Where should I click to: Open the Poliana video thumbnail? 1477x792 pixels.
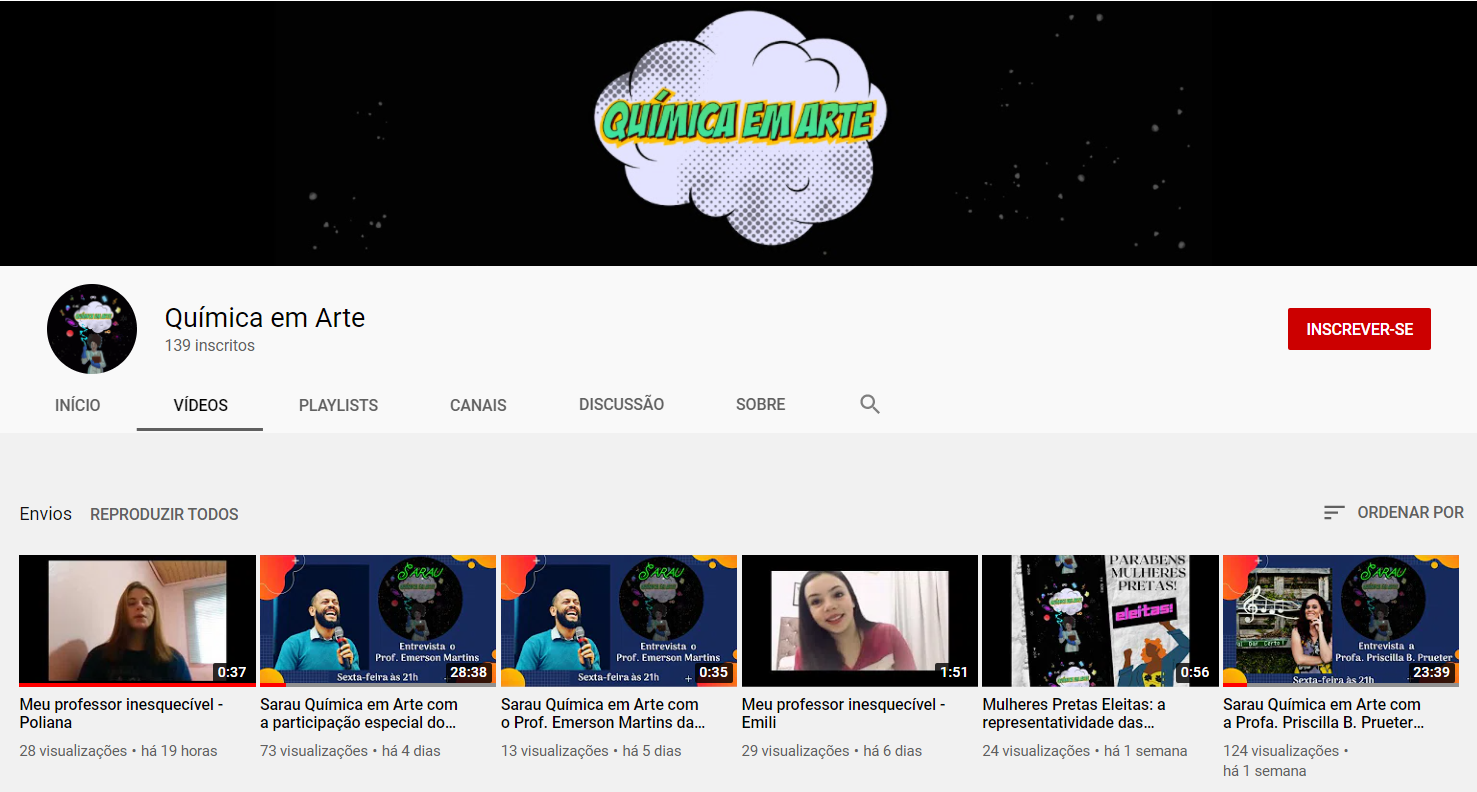(137, 621)
